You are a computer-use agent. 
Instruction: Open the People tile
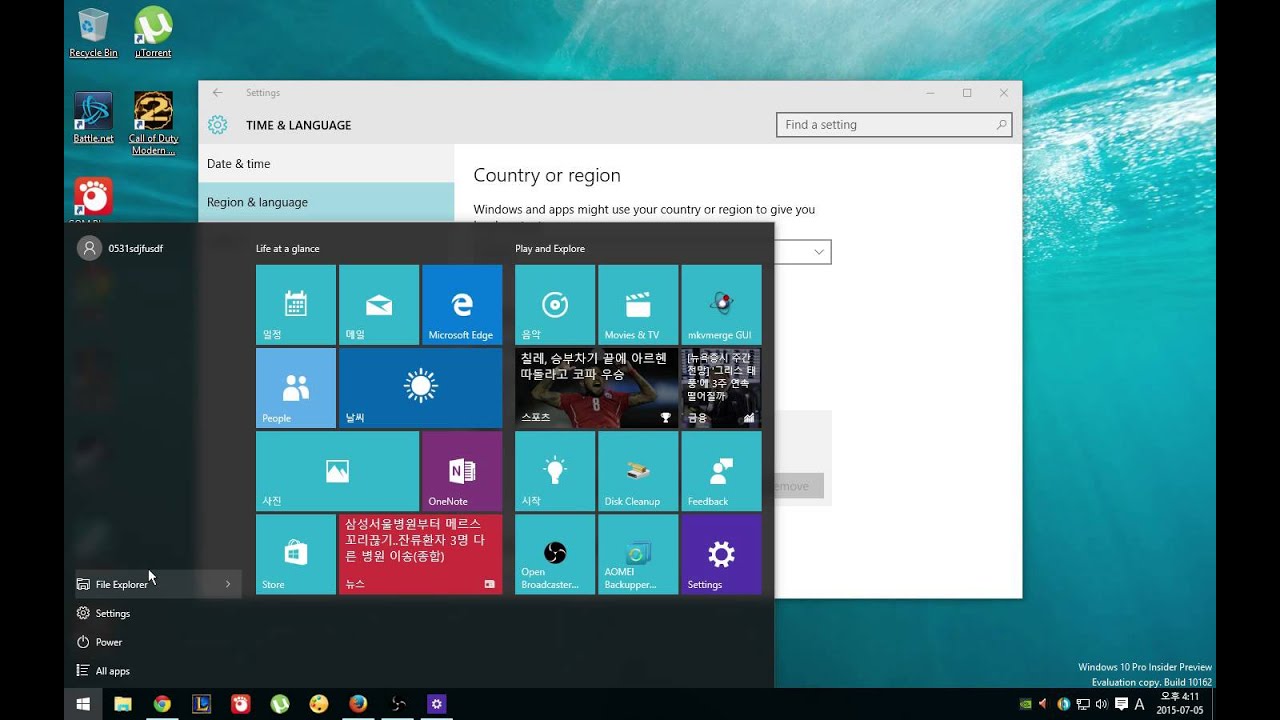pos(296,388)
